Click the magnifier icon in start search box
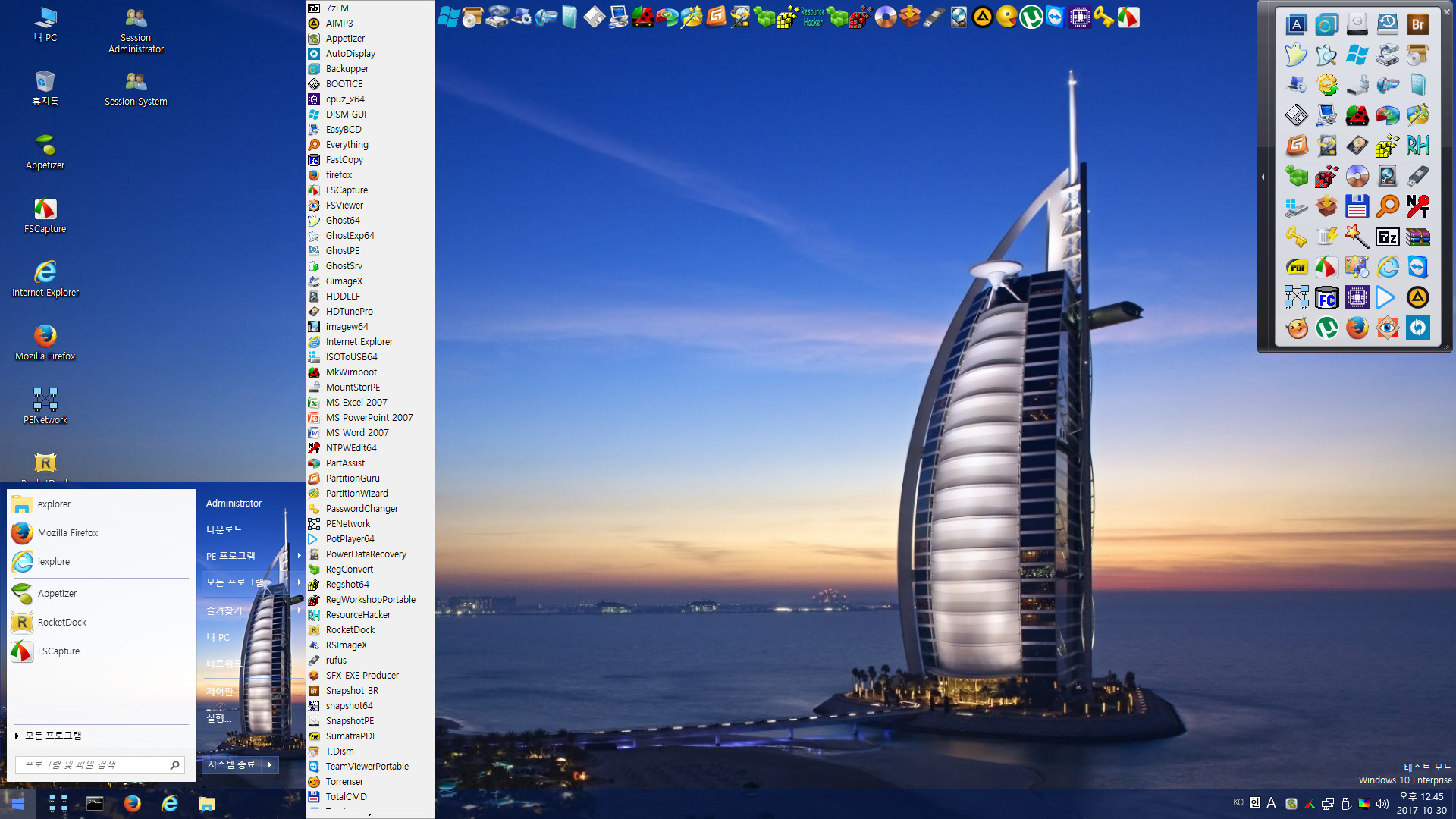 pyautogui.click(x=174, y=765)
